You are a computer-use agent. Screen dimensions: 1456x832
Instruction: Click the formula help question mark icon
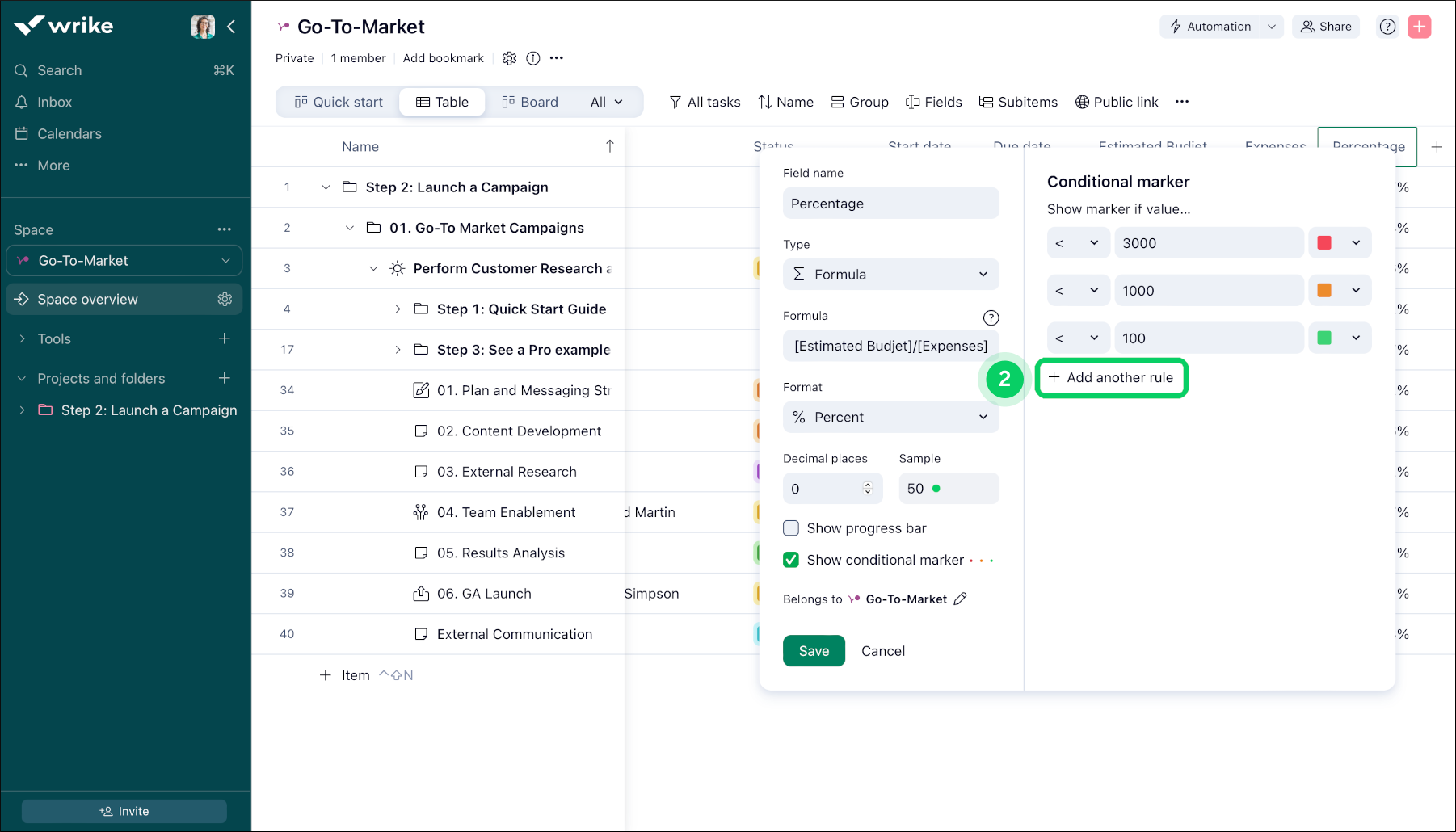coord(991,317)
